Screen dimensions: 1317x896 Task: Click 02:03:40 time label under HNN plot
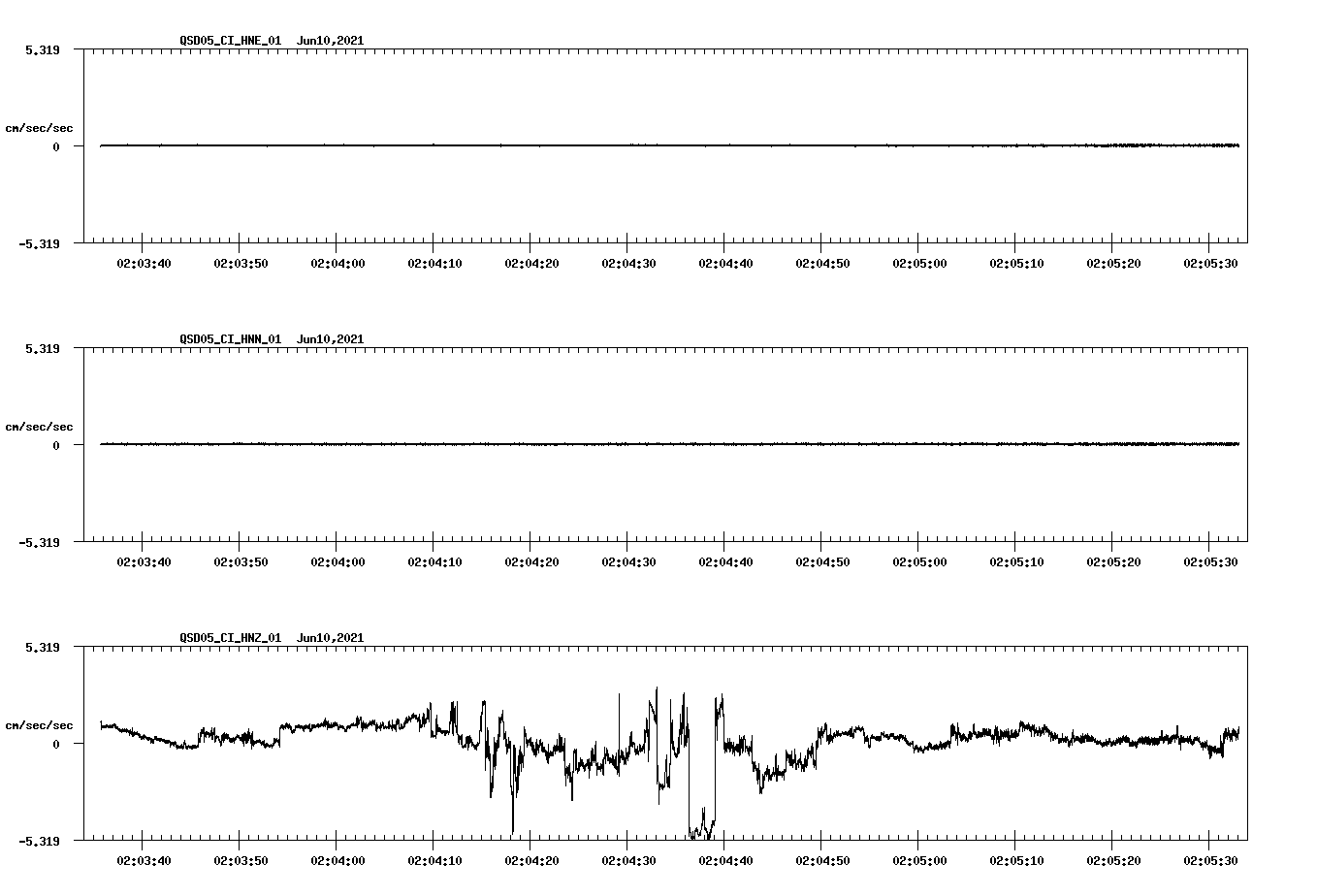pyautogui.click(x=144, y=562)
